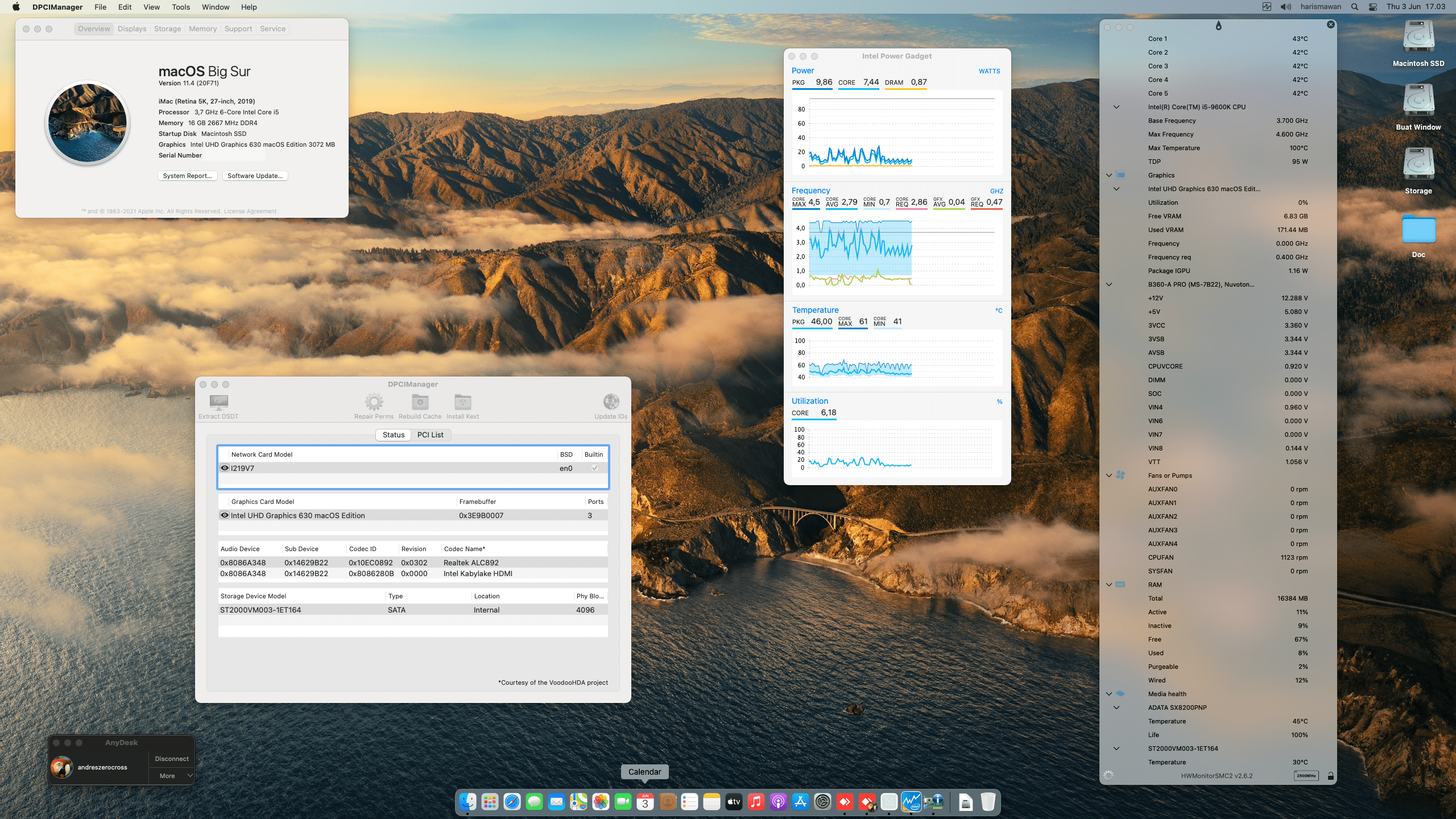
Task: Open Photos from the Dock
Action: coord(601,802)
